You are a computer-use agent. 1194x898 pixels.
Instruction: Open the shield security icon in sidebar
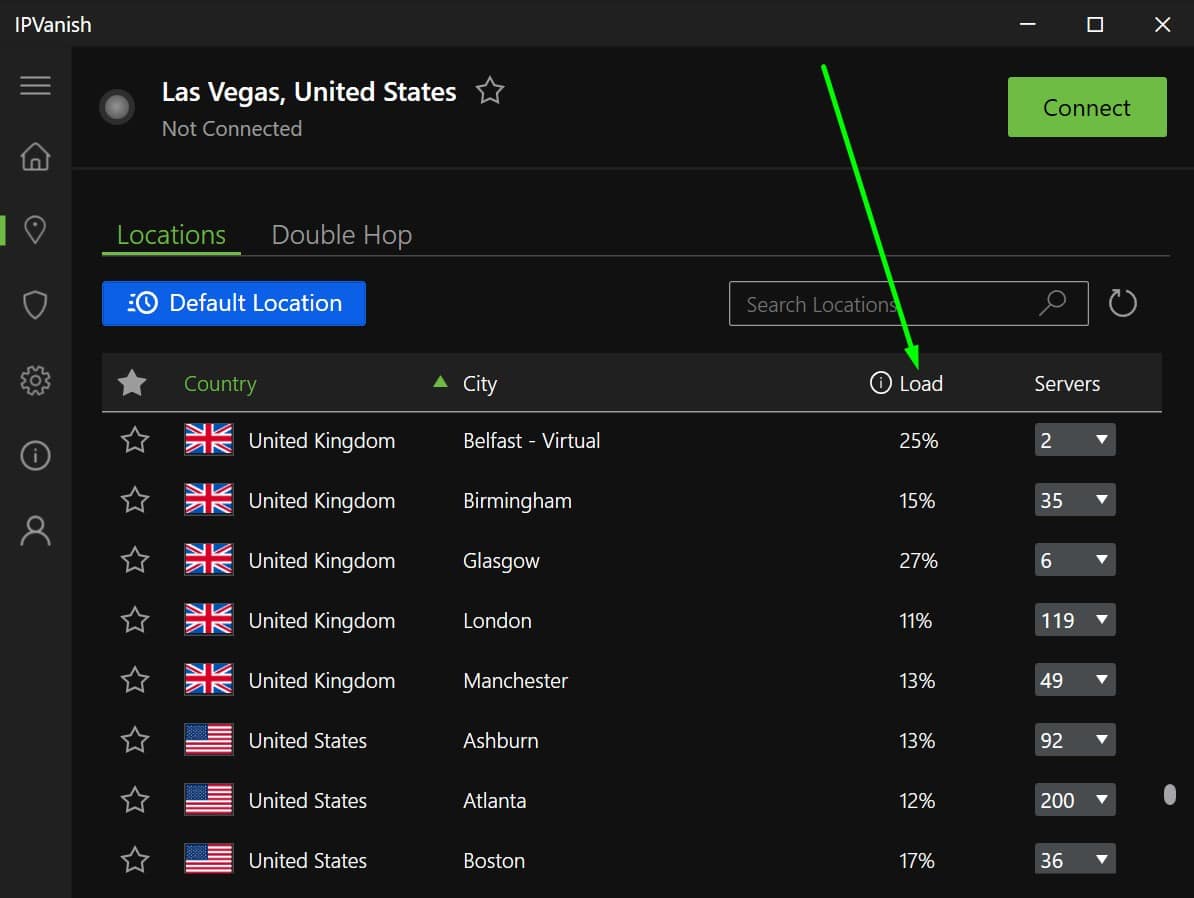pyautogui.click(x=35, y=305)
